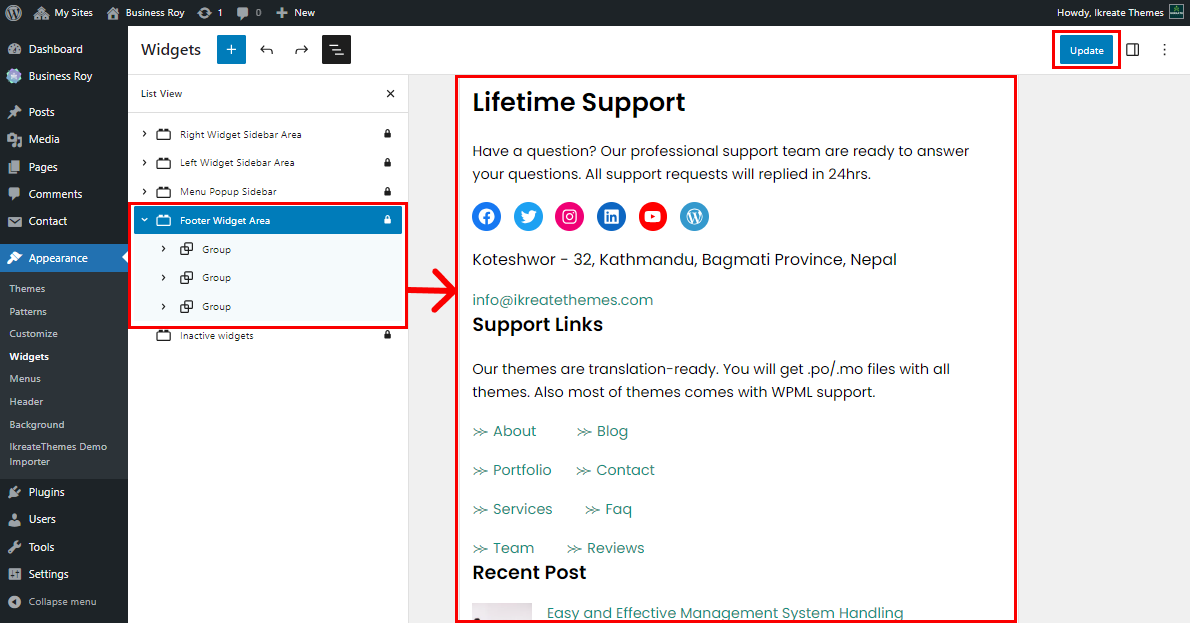1190x623 pixels.
Task: Open Customize under Appearance
Action: coord(33,334)
